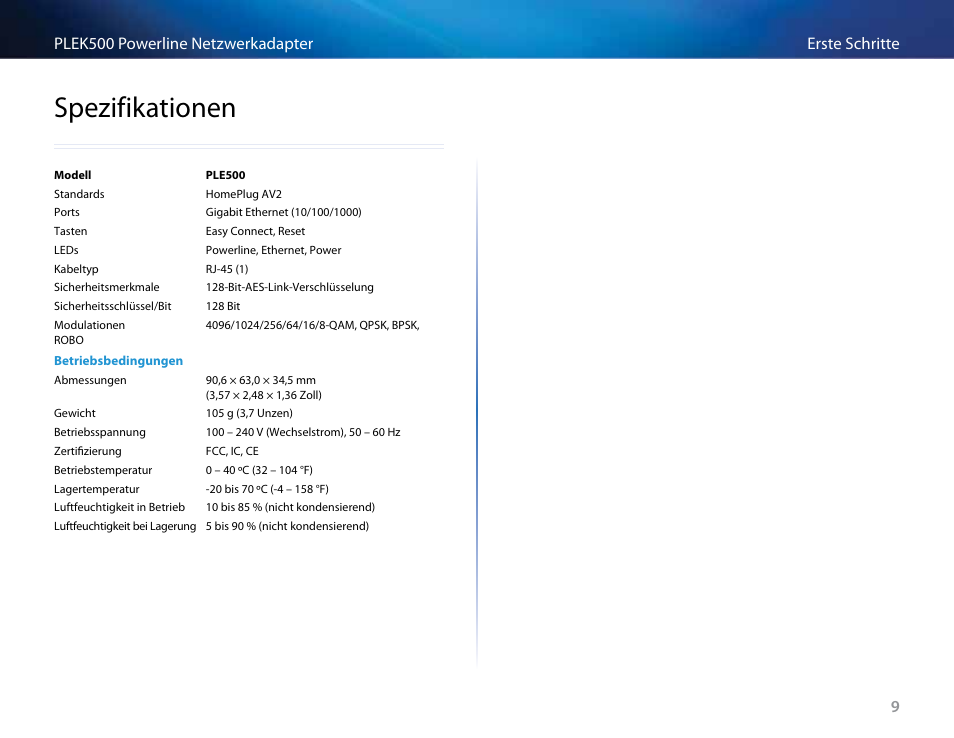This screenshot has height=738, width=954.
Task: Select the Sicherheitsmerkmale label
Action: click(106, 287)
